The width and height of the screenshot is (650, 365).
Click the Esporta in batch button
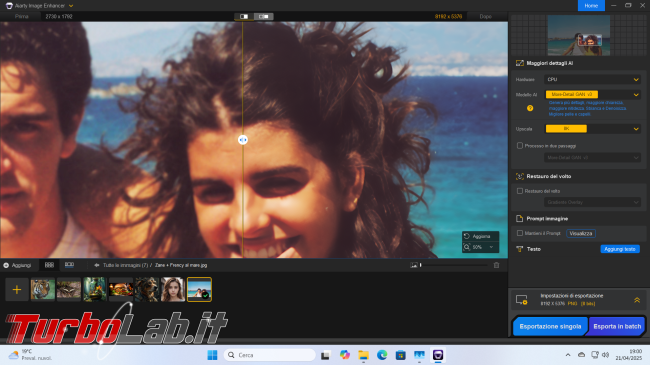click(617, 326)
